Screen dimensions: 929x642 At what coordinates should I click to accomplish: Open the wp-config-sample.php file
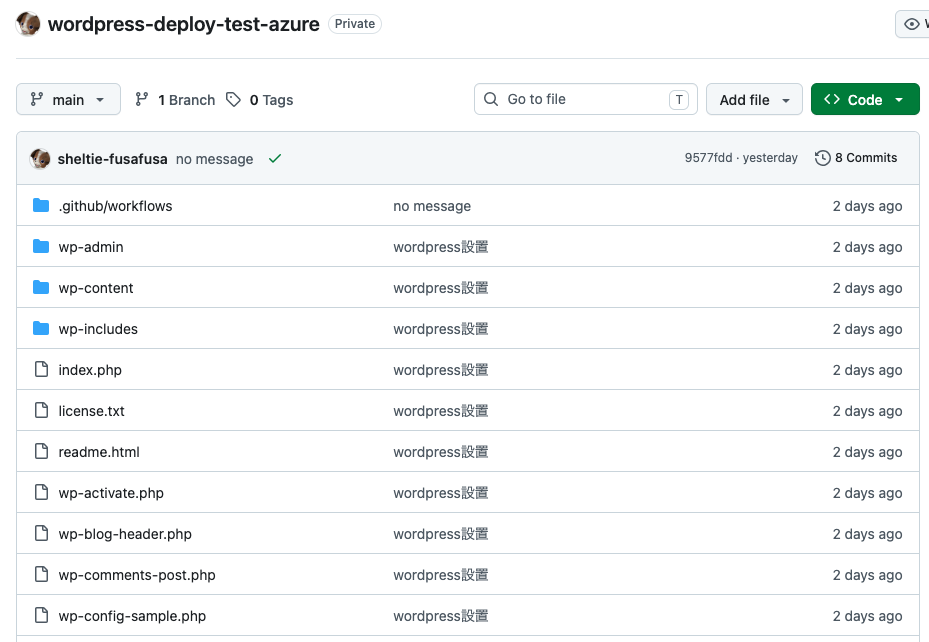pos(132,616)
